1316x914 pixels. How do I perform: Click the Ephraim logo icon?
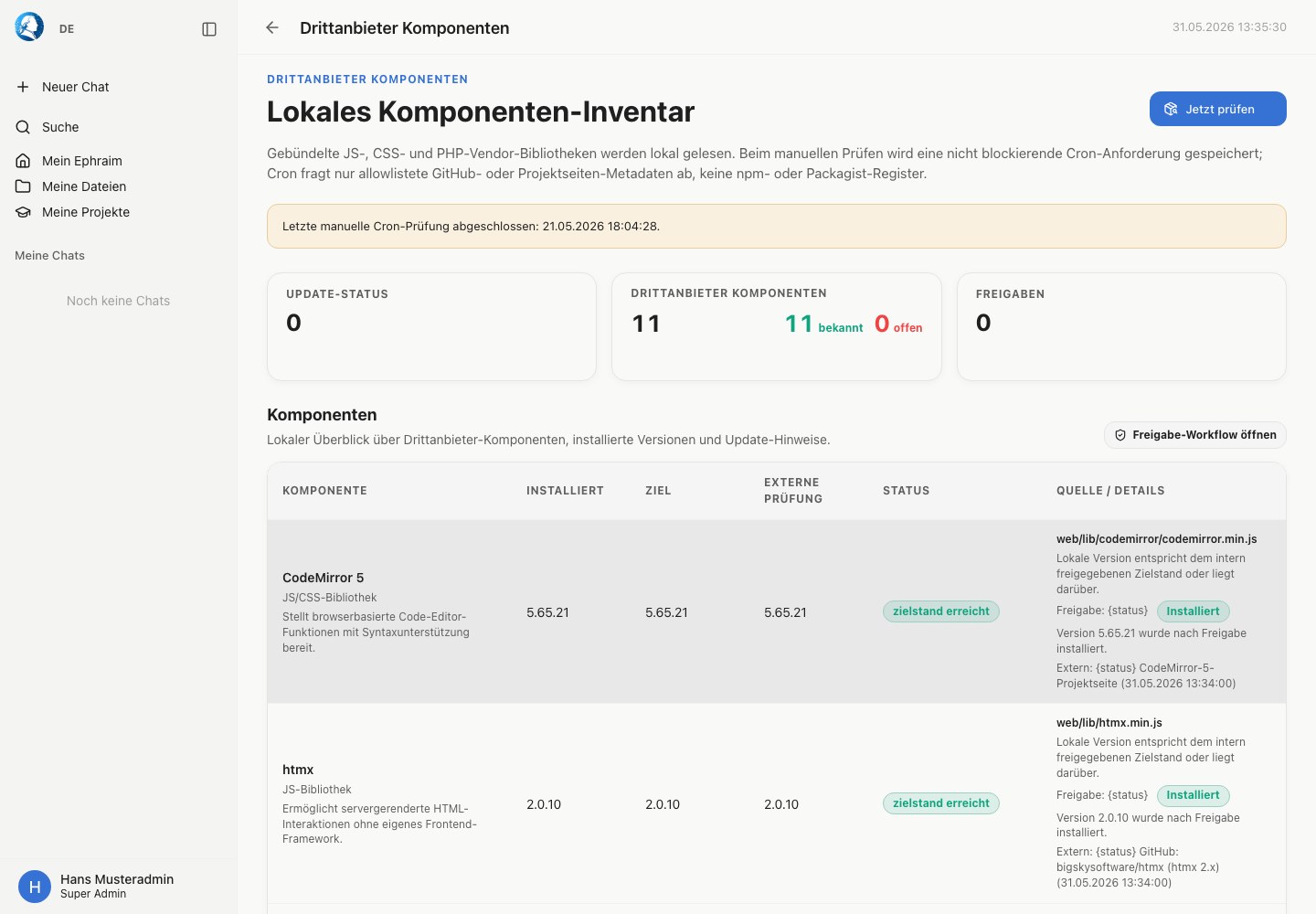coord(29,27)
